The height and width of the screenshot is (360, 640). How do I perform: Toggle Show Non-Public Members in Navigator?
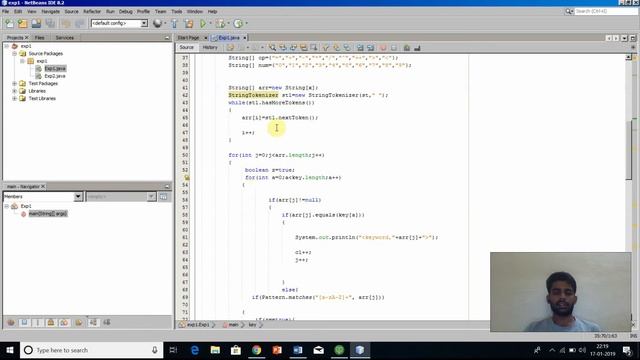[51, 322]
